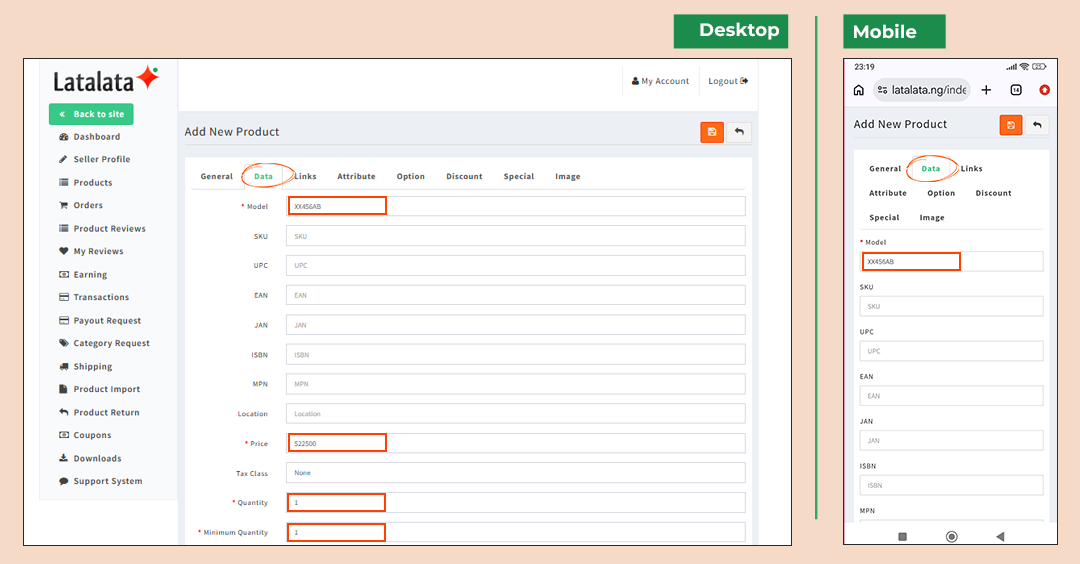
Task: Click the UPC field in desktop view
Action: (516, 265)
